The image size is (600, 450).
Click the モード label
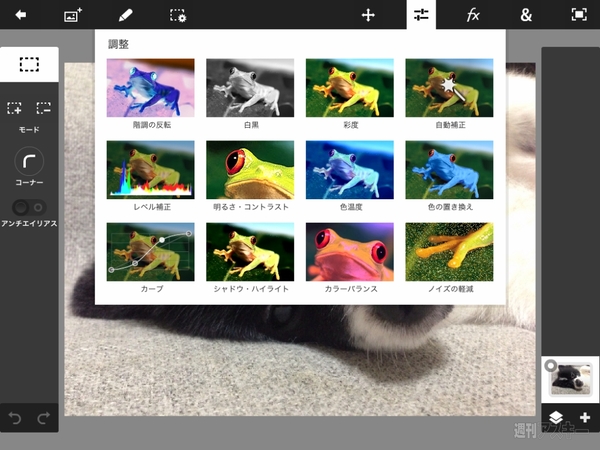point(29,130)
